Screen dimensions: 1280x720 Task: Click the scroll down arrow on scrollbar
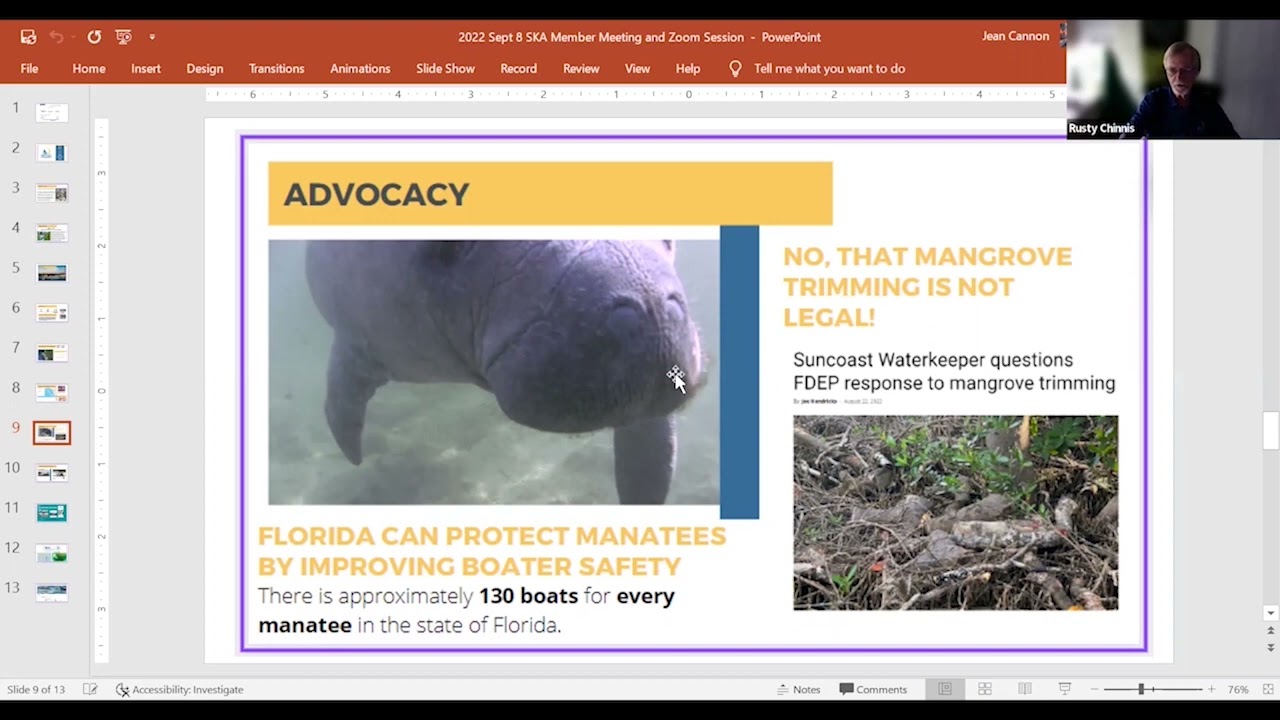tap(1271, 613)
